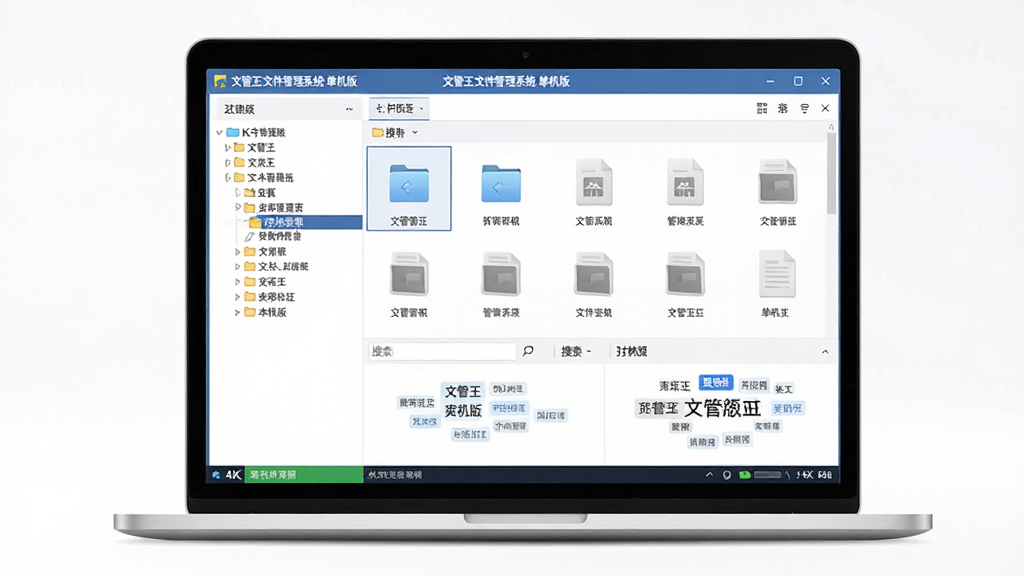The height and width of the screenshot is (576, 1024).
Task: Click the app logo in title bar
Action: click(x=220, y=82)
